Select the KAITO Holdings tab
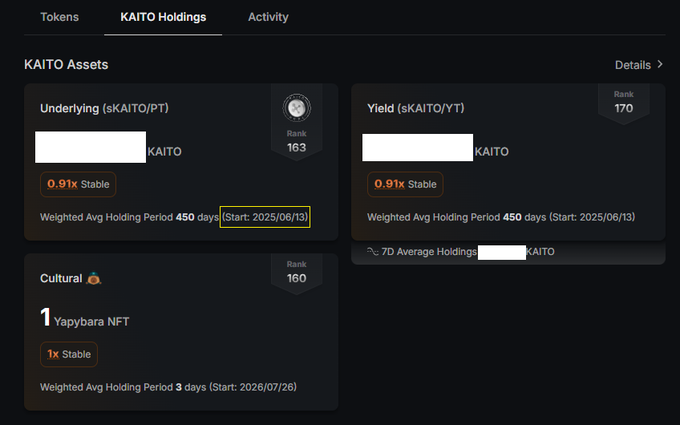The height and width of the screenshot is (425, 680). 163,17
